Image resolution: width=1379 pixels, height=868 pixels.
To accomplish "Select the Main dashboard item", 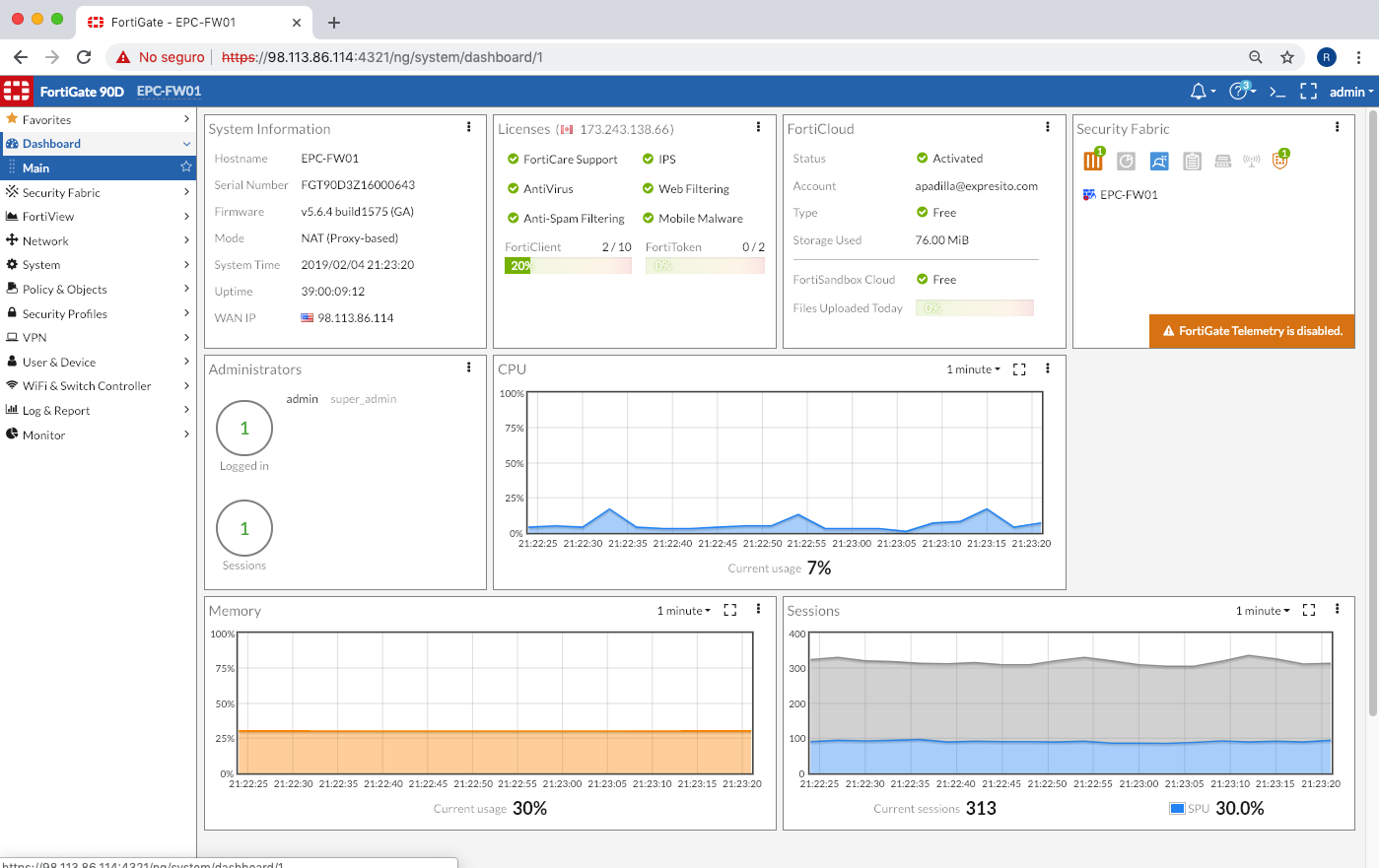I will pos(98,167).
